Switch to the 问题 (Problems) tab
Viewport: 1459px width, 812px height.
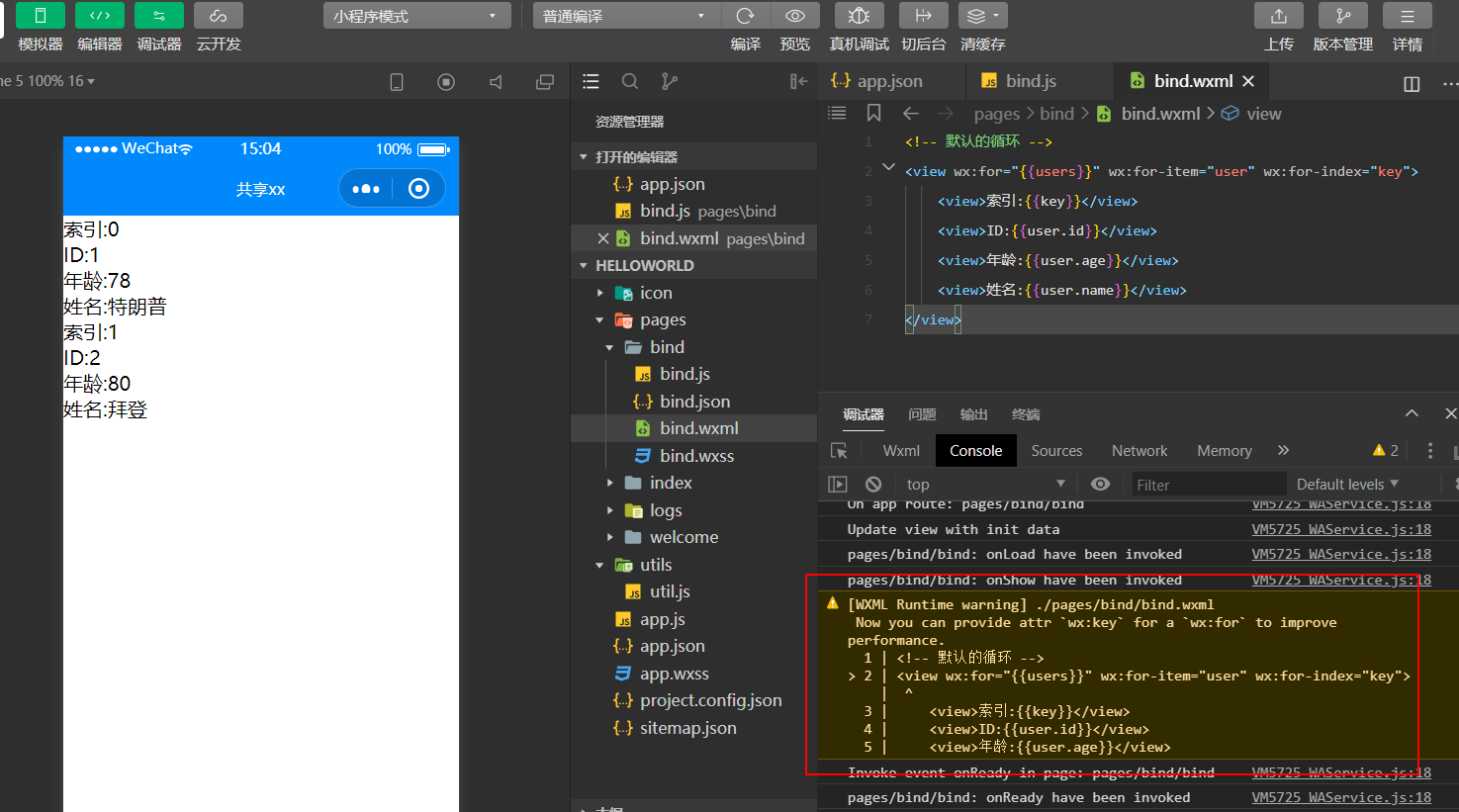(x=922, y=414)
